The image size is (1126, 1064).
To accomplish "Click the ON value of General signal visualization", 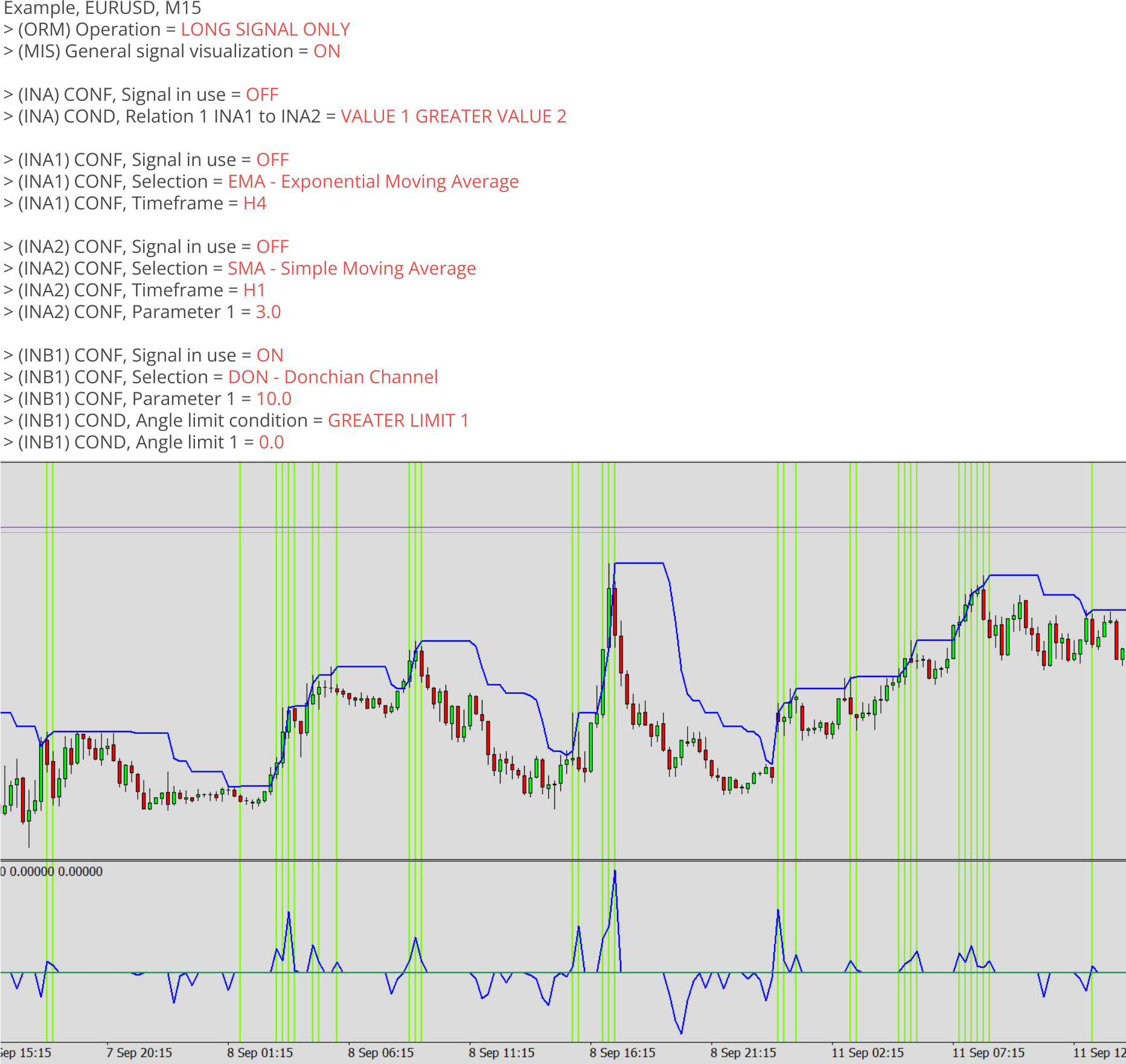I will [327, 51].
